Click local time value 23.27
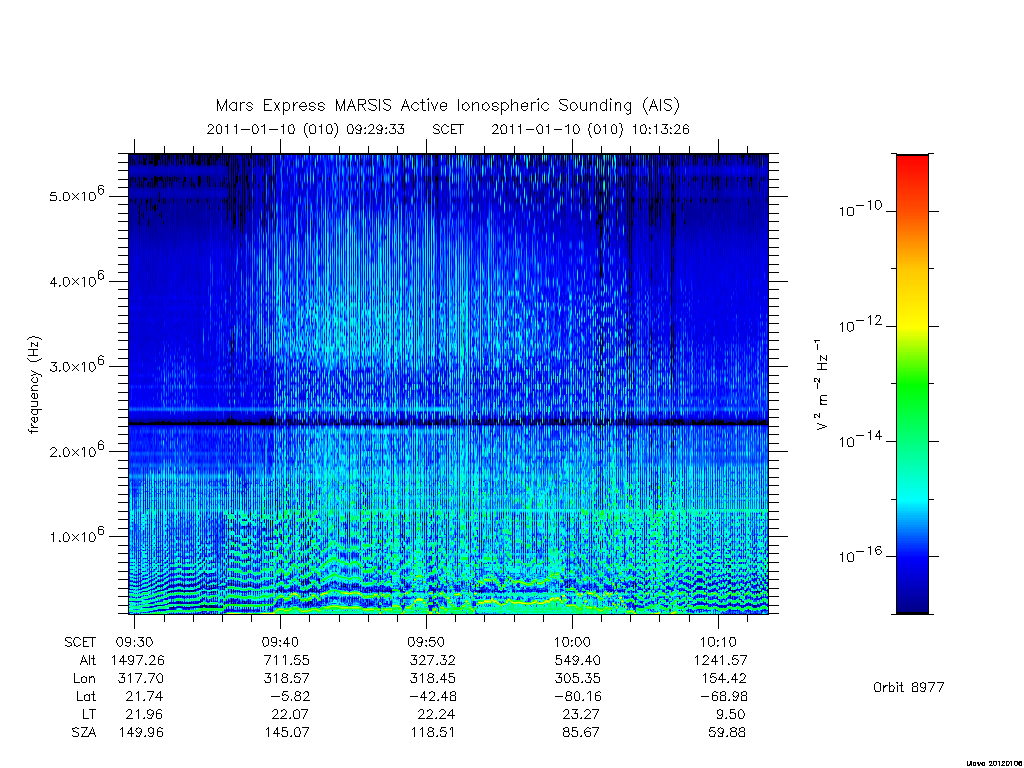Viewport: 1024px width, 768px height. 581,714
